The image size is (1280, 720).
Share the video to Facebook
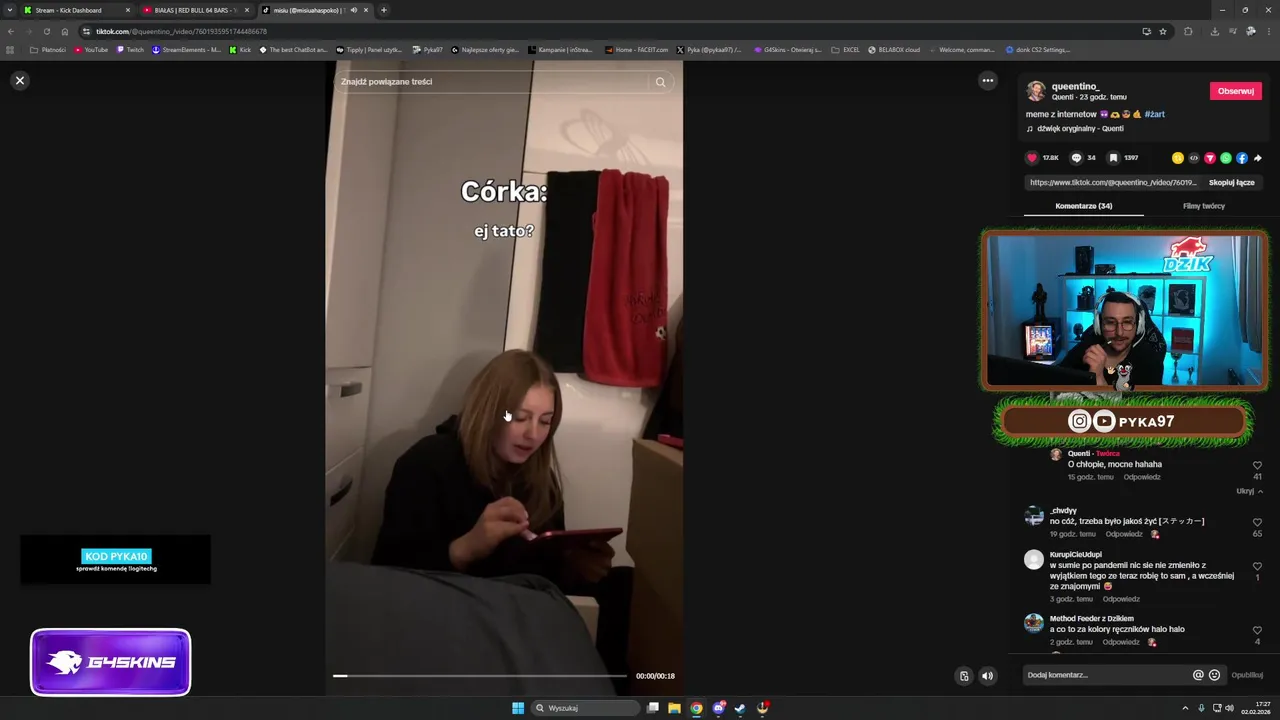tap(1242, 158)
